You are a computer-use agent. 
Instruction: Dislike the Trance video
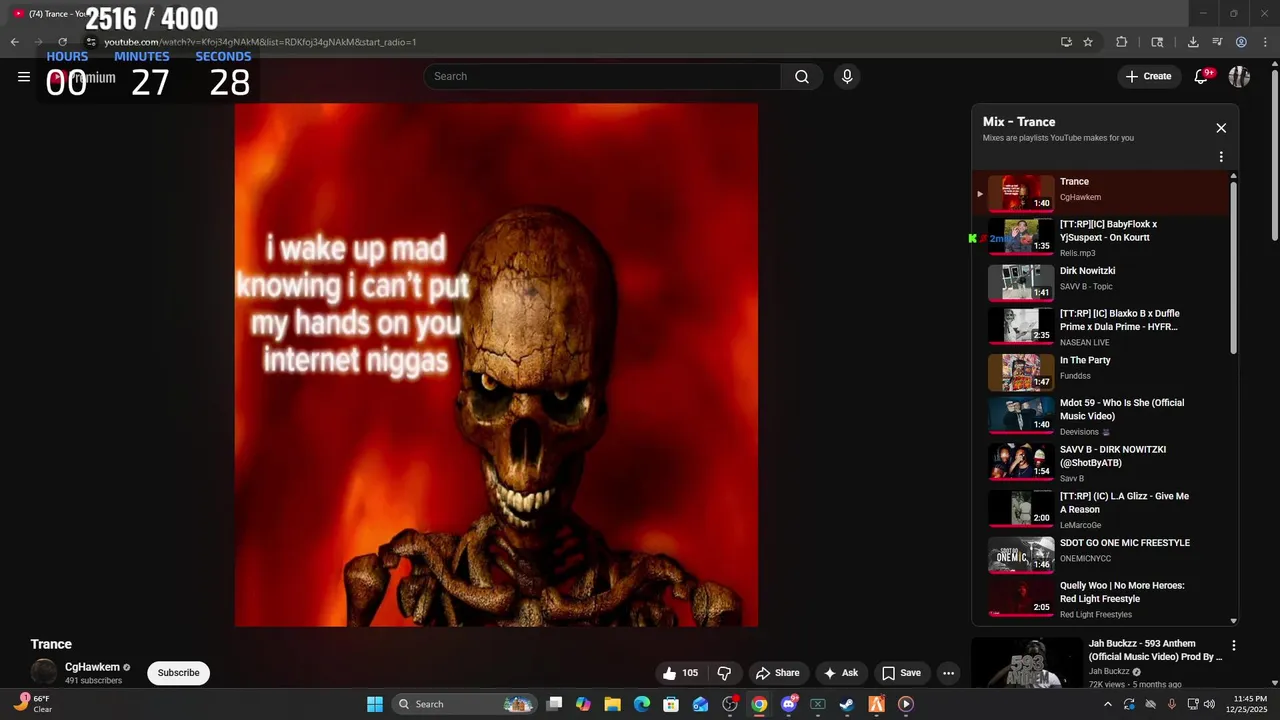click(x=724, y=673)
